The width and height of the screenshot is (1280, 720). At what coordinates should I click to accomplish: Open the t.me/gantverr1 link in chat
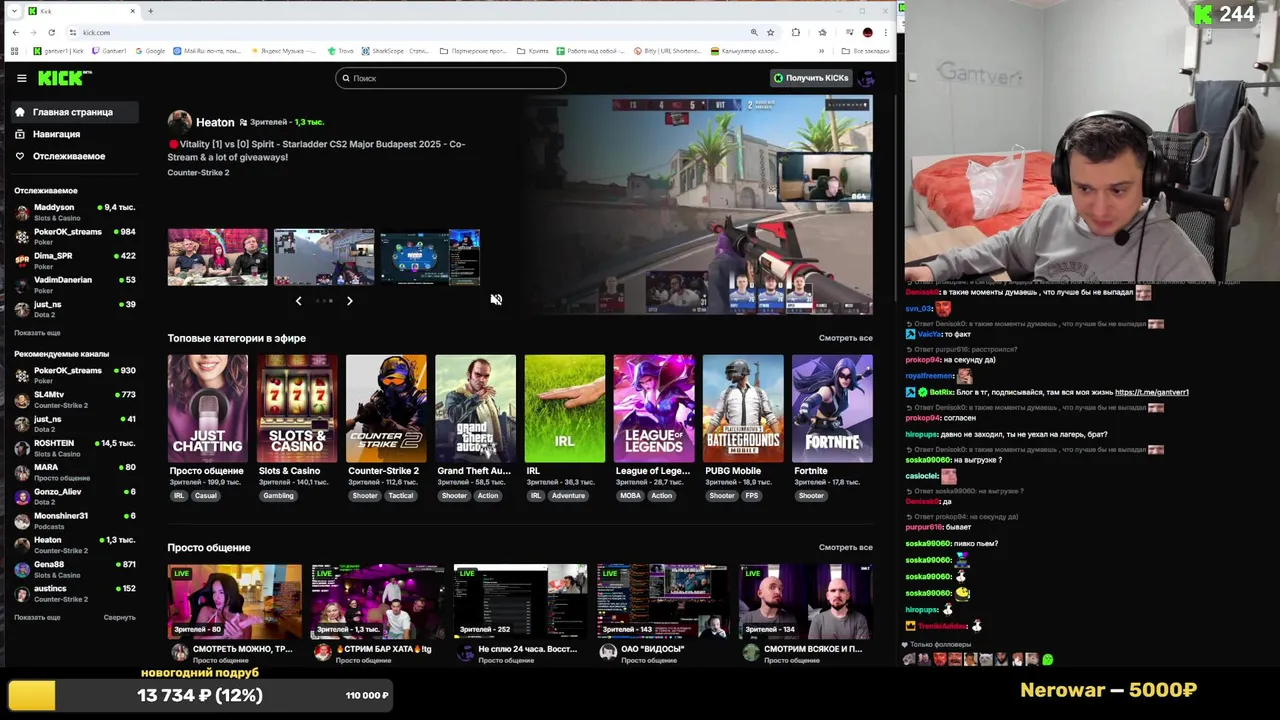point(1151,392)
